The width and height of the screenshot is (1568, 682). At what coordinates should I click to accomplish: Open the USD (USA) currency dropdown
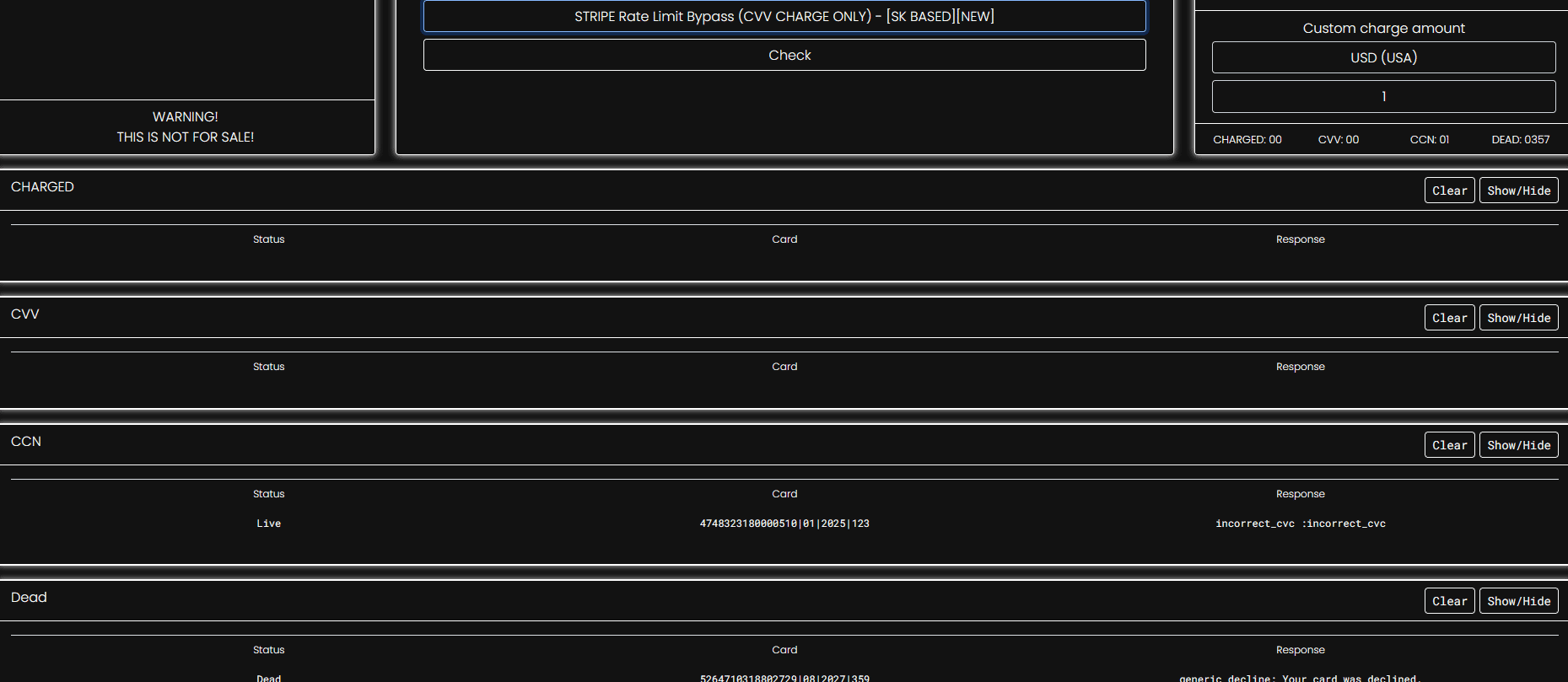coord(1383,57)
